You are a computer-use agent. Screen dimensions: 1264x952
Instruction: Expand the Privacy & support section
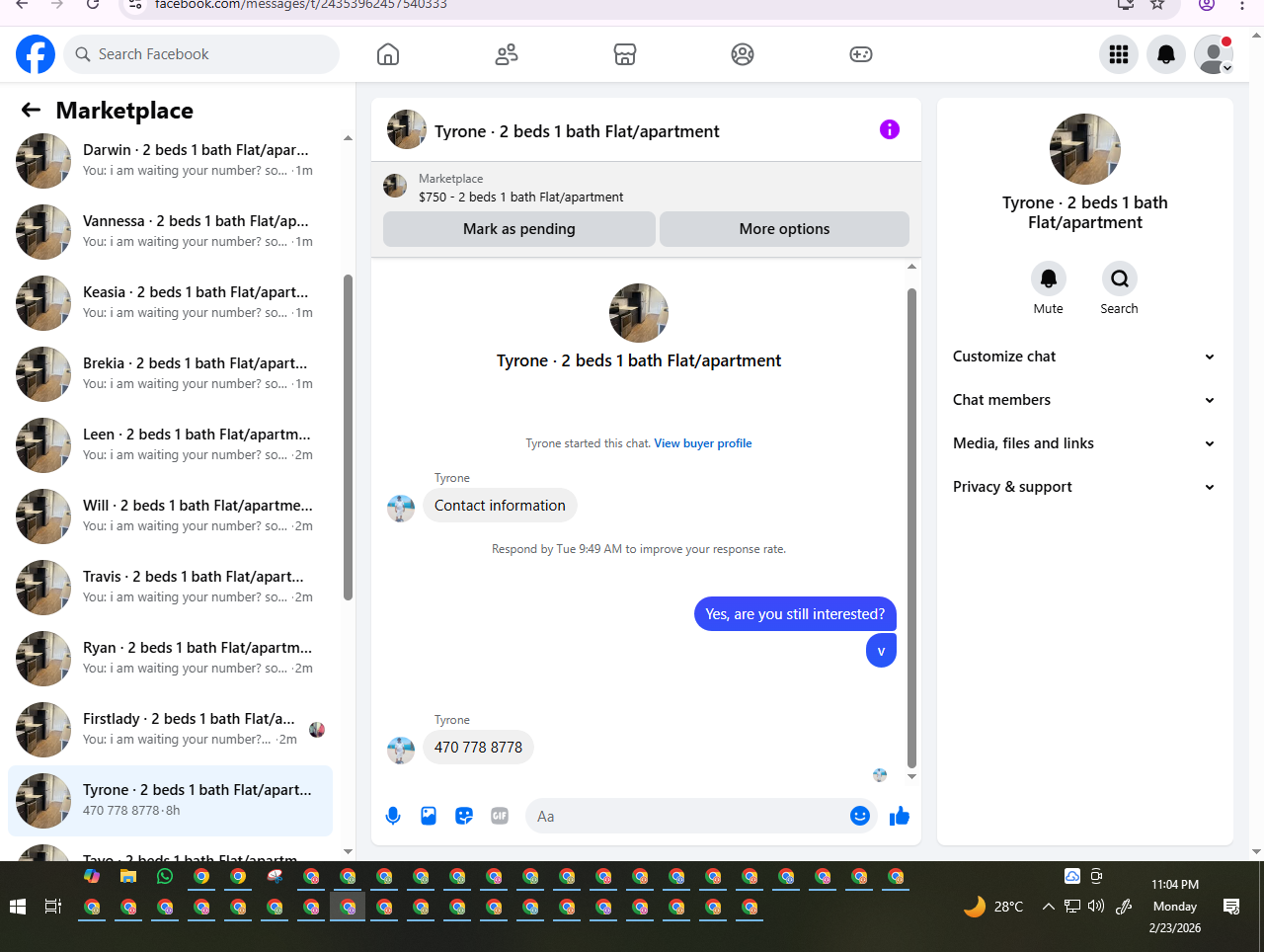pyautogui.click(x=1084, y=487)
